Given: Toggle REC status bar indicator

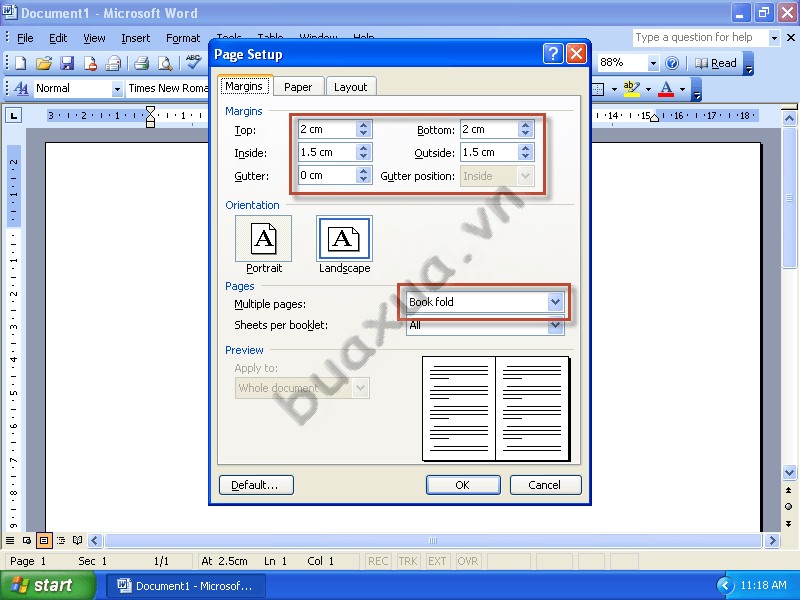Looking at the screenshot, I should tap(378, 561).
